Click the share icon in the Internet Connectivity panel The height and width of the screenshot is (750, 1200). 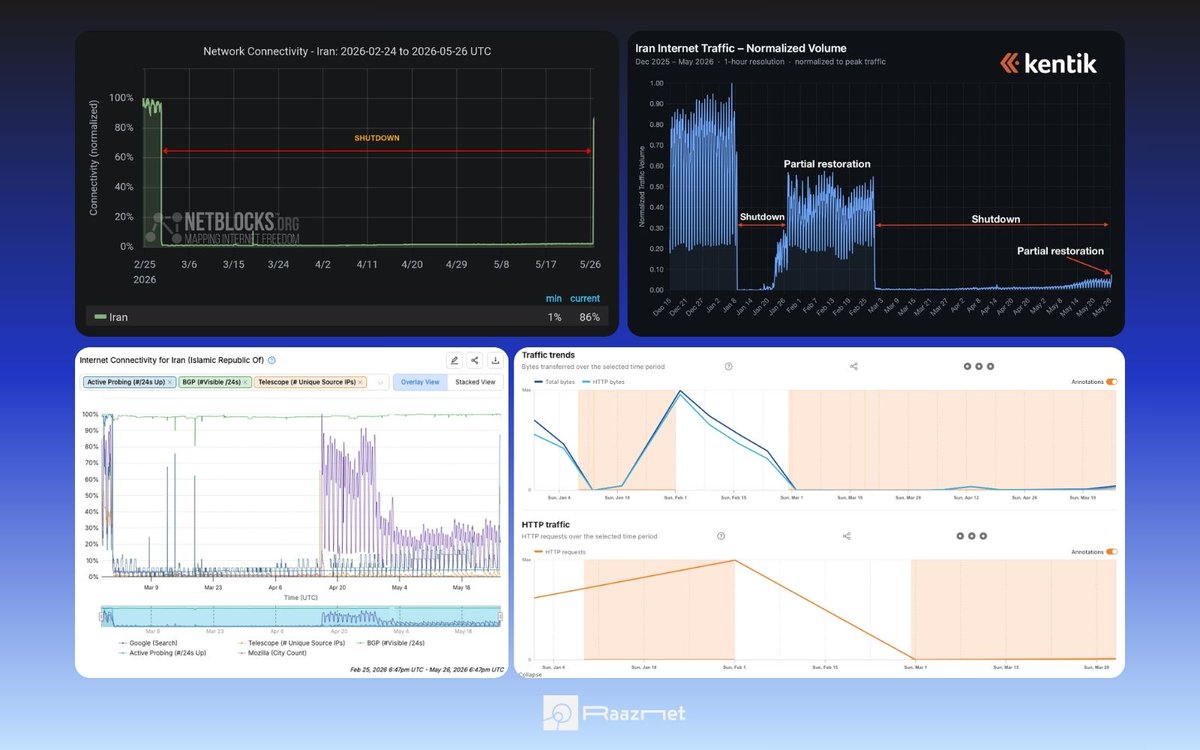click(x=474, y=361)
